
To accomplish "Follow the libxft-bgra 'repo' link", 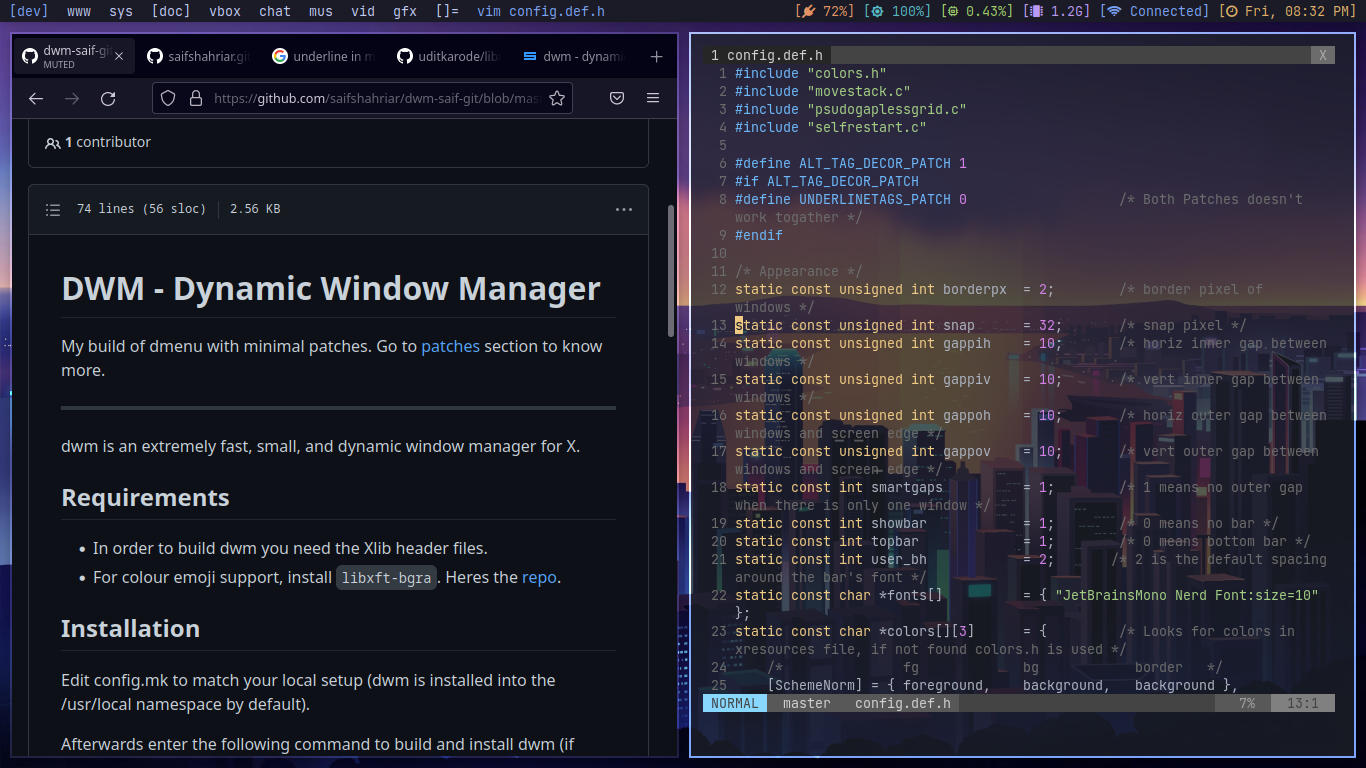I will tap(539, 577).
